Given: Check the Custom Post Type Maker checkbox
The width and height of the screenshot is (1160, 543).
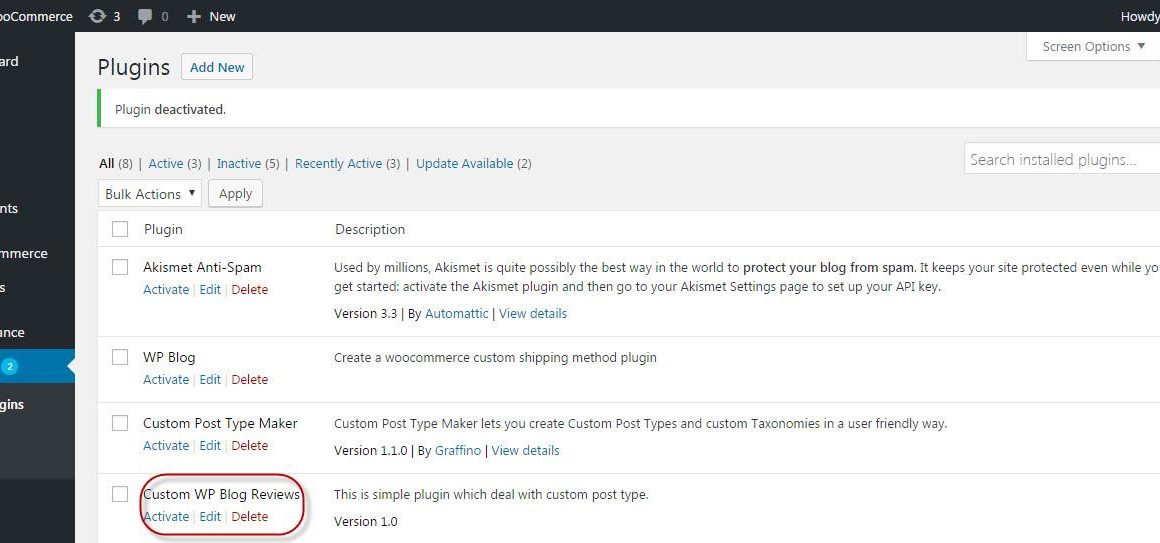Looking at the screenshot, I should pos(120,423).
